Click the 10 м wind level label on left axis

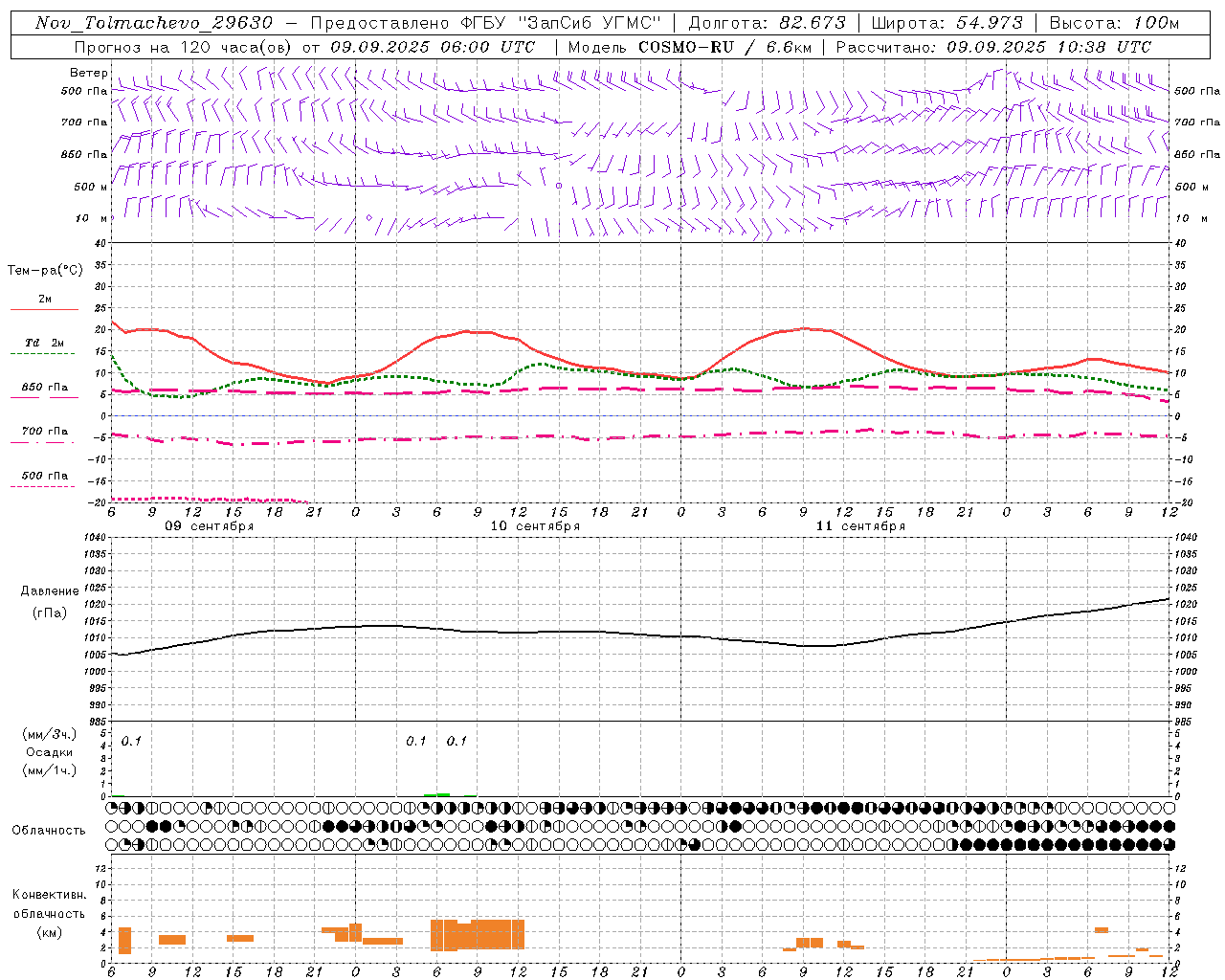tap(92, 218)
